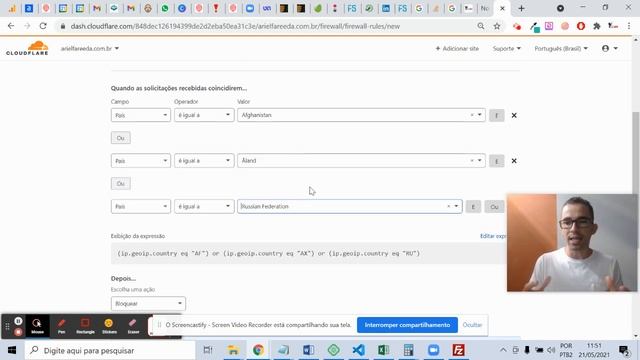Viewport: 640px width, 360px height.
Task: Open the Operador dropdown in Russian Federation row
Action: click(204, 207)
